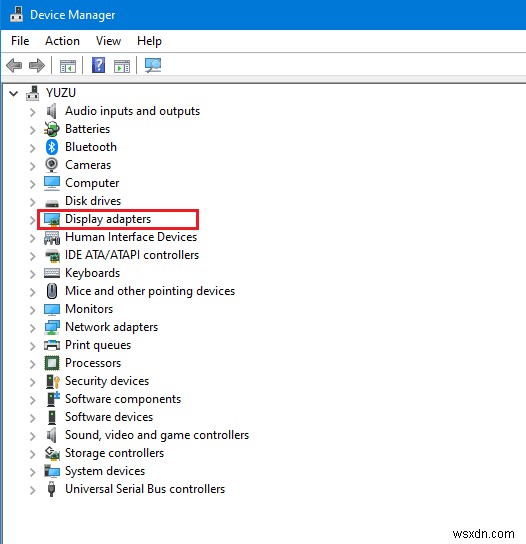Viewport: 526px width, 544px height.
Task: Select Software components label
Action: click(123, 399)
